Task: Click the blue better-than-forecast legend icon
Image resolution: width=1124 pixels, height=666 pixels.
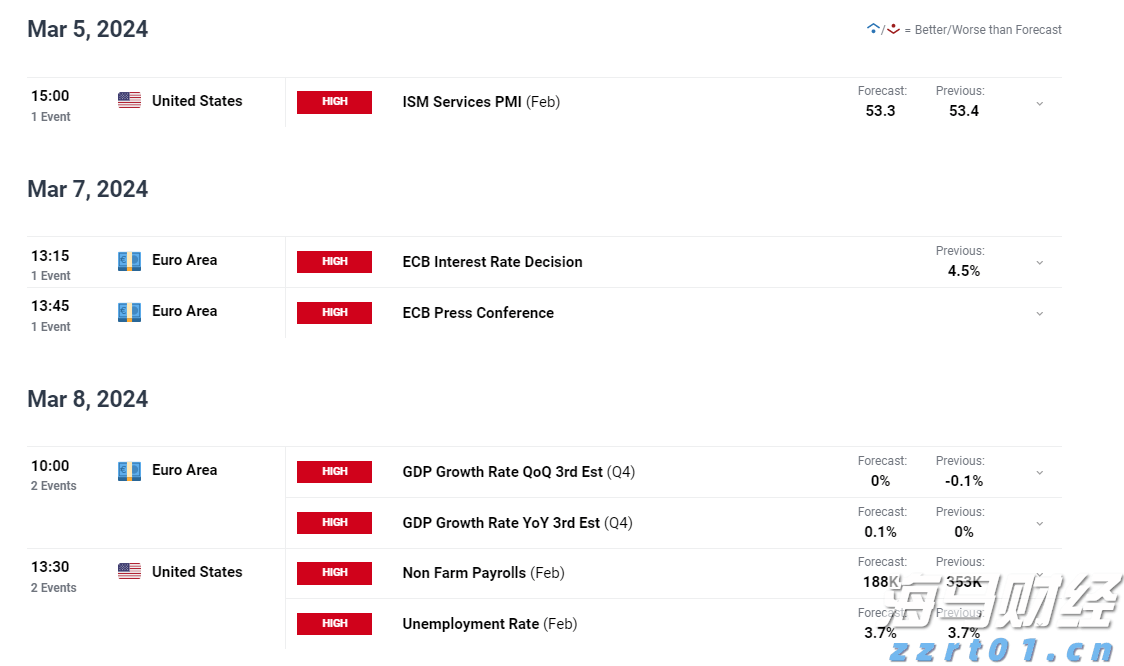Action: (x=873, y=29)
